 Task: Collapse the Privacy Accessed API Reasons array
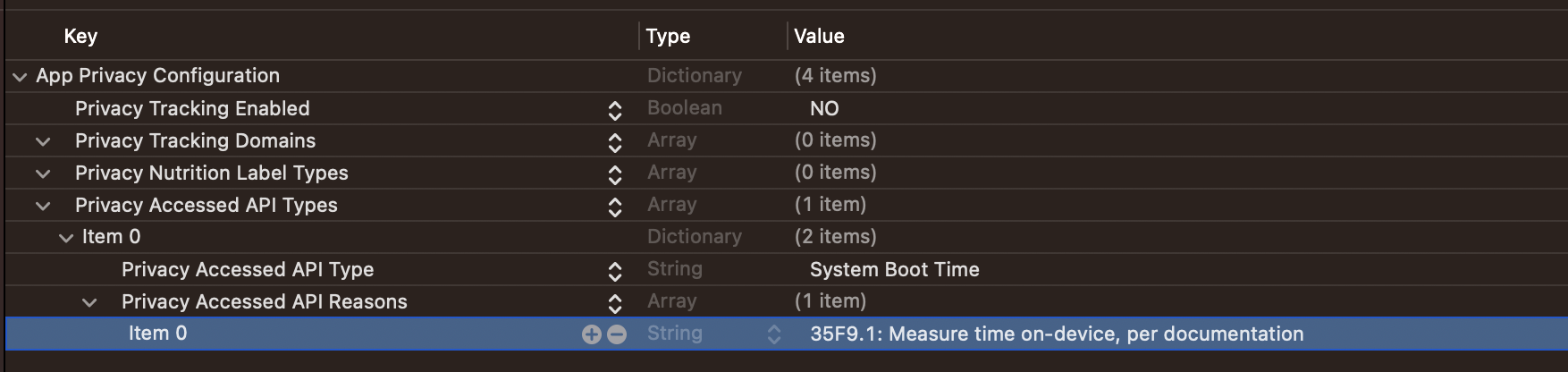(89, 302)
